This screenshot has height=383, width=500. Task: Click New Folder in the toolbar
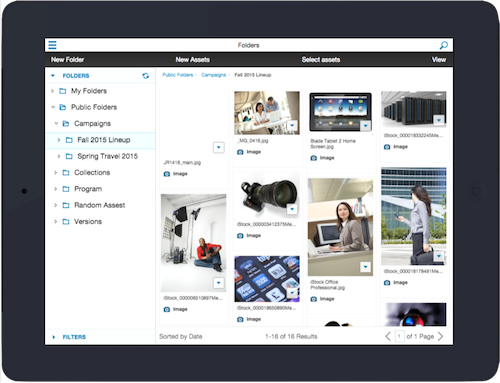click(67, 60)
